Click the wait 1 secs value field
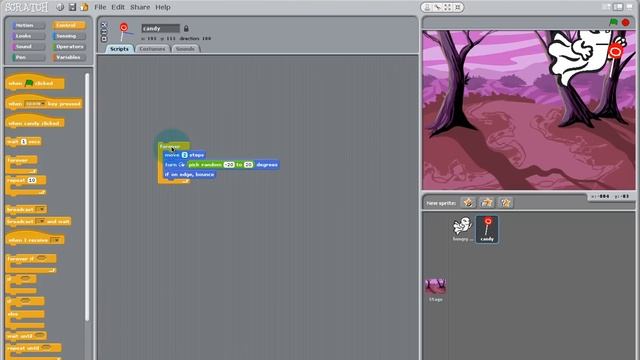This screenshot has height=360, width=640. pos(23,142)
